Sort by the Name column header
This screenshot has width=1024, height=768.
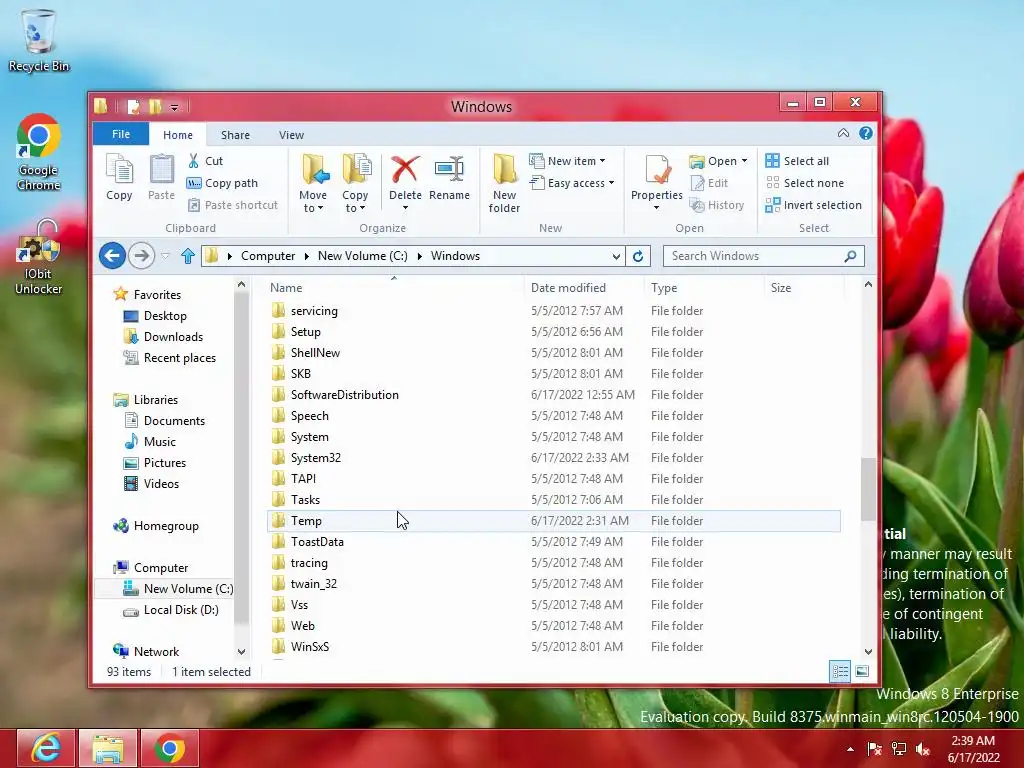click(394, 287)
